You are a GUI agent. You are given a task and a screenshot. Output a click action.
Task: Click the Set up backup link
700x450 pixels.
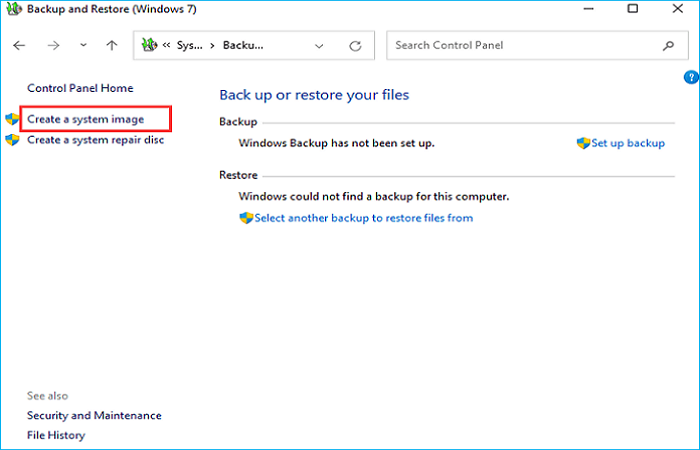click(x=627, y=143)
